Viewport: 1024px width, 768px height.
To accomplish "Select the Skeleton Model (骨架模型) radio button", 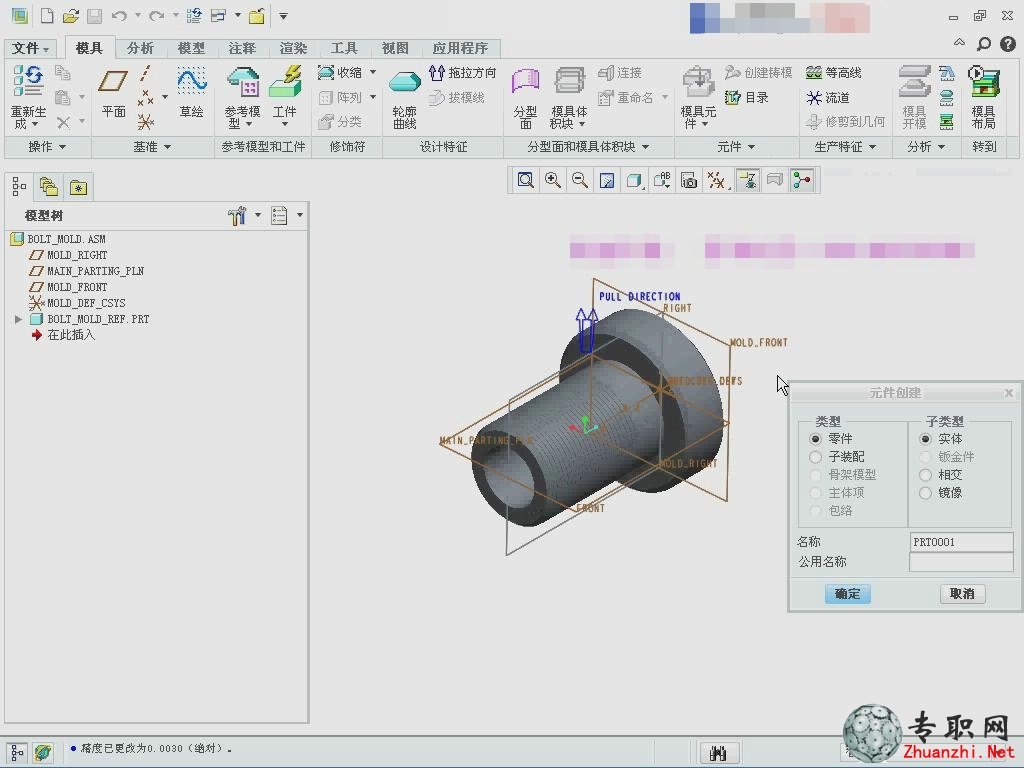I will coord(815,475).
